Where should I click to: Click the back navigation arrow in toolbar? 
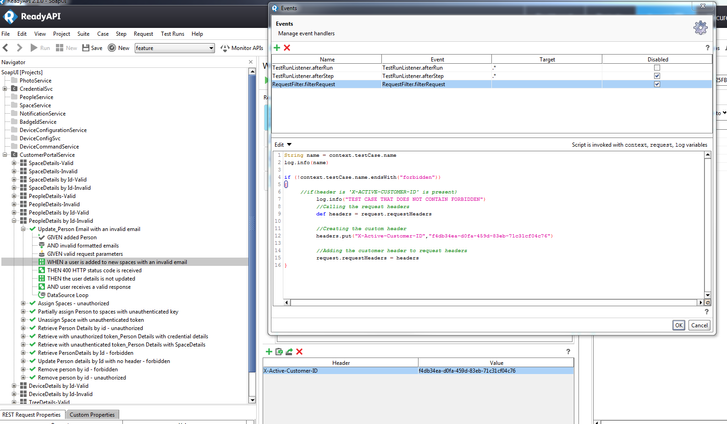(x=6, y=48)
